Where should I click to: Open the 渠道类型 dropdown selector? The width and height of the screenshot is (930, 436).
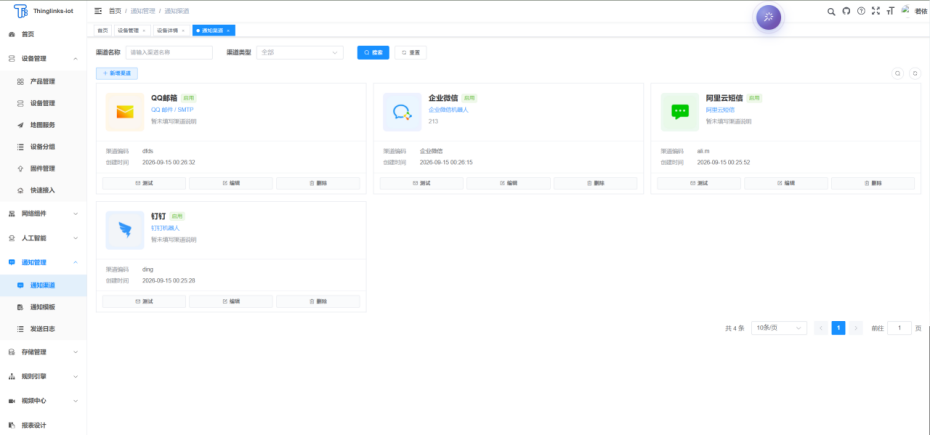300,53
